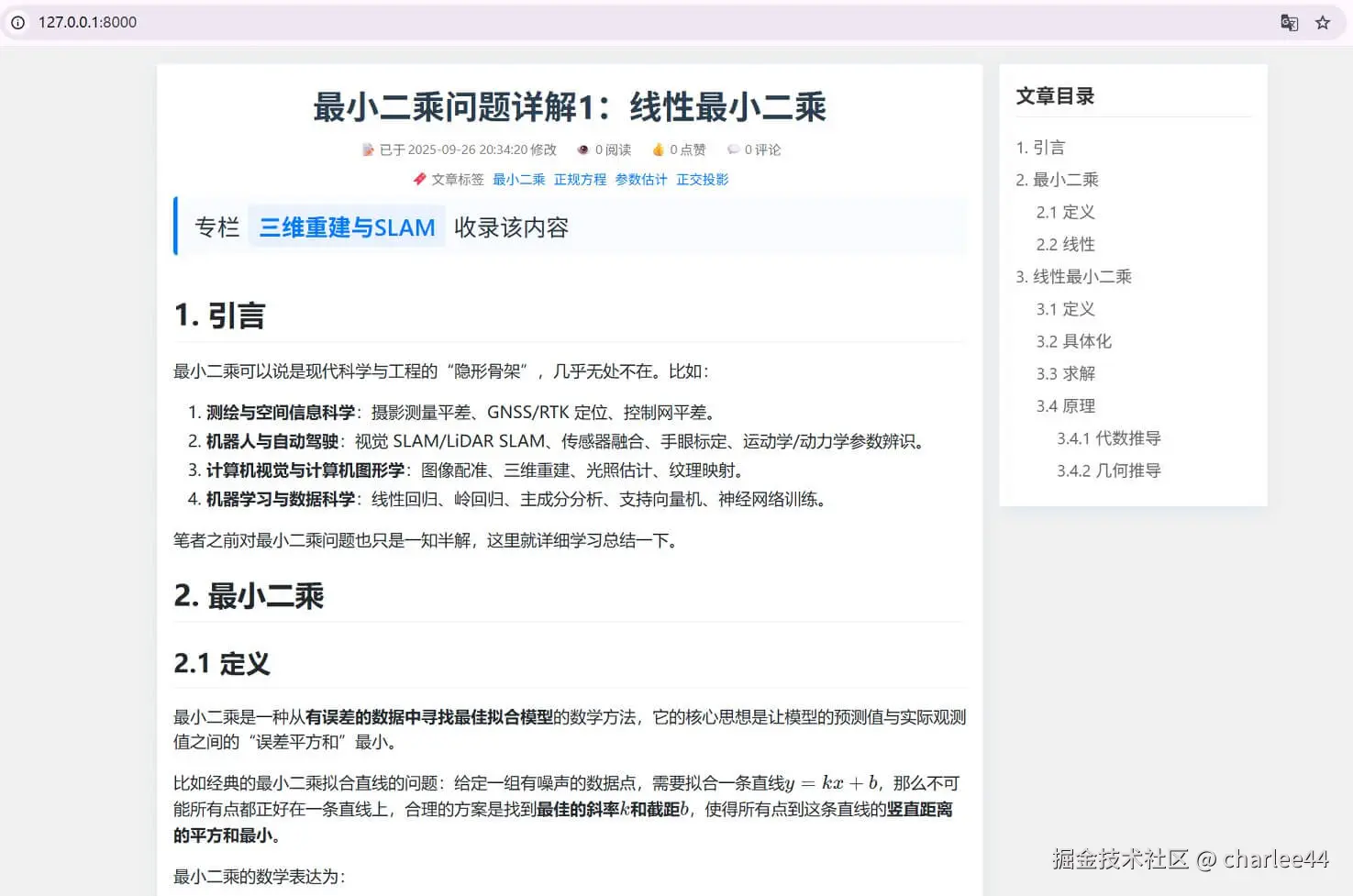Open the 最小二乘 tag link
Screen dimensions: 1353x896
pos(518,179)
